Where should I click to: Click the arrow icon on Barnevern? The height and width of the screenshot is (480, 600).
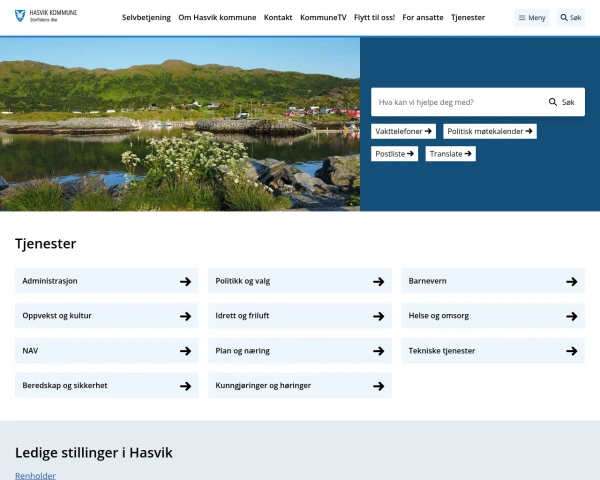coord(571,282)
